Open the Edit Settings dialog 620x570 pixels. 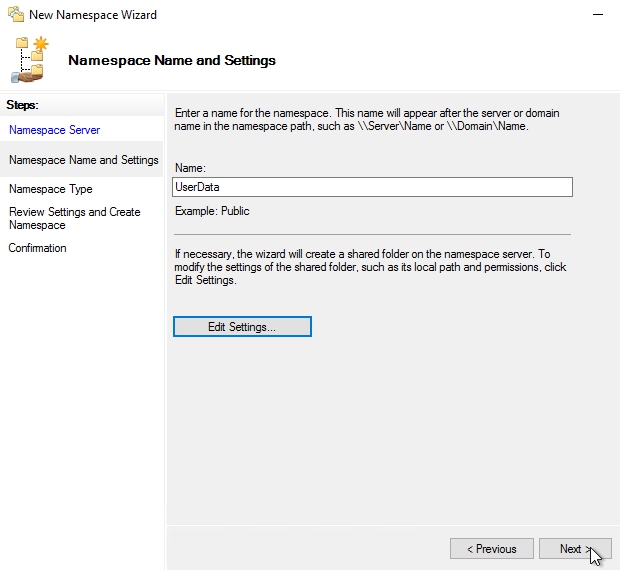coord(242,327)
